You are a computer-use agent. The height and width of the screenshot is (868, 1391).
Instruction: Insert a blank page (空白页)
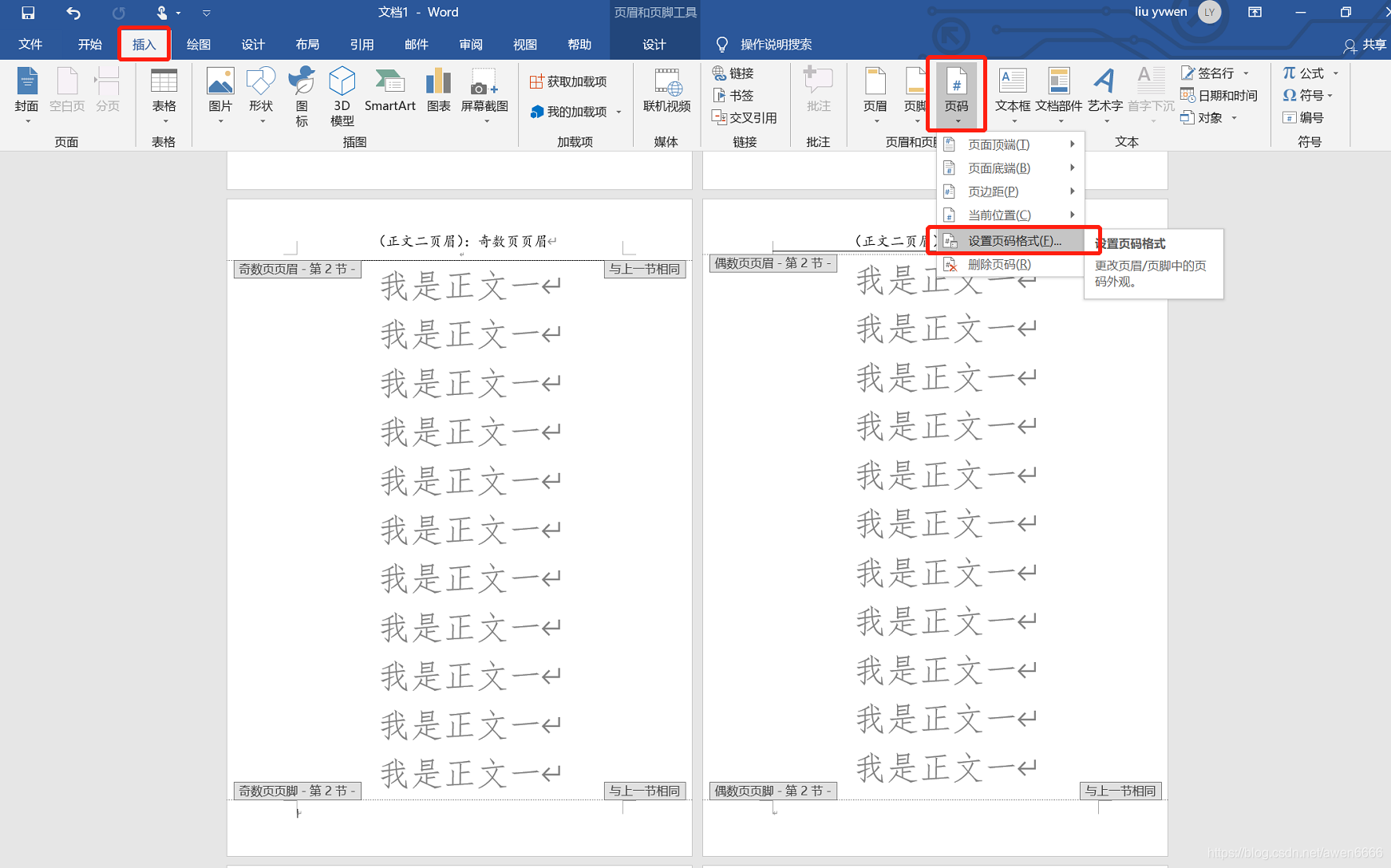(x=67, y=89)
